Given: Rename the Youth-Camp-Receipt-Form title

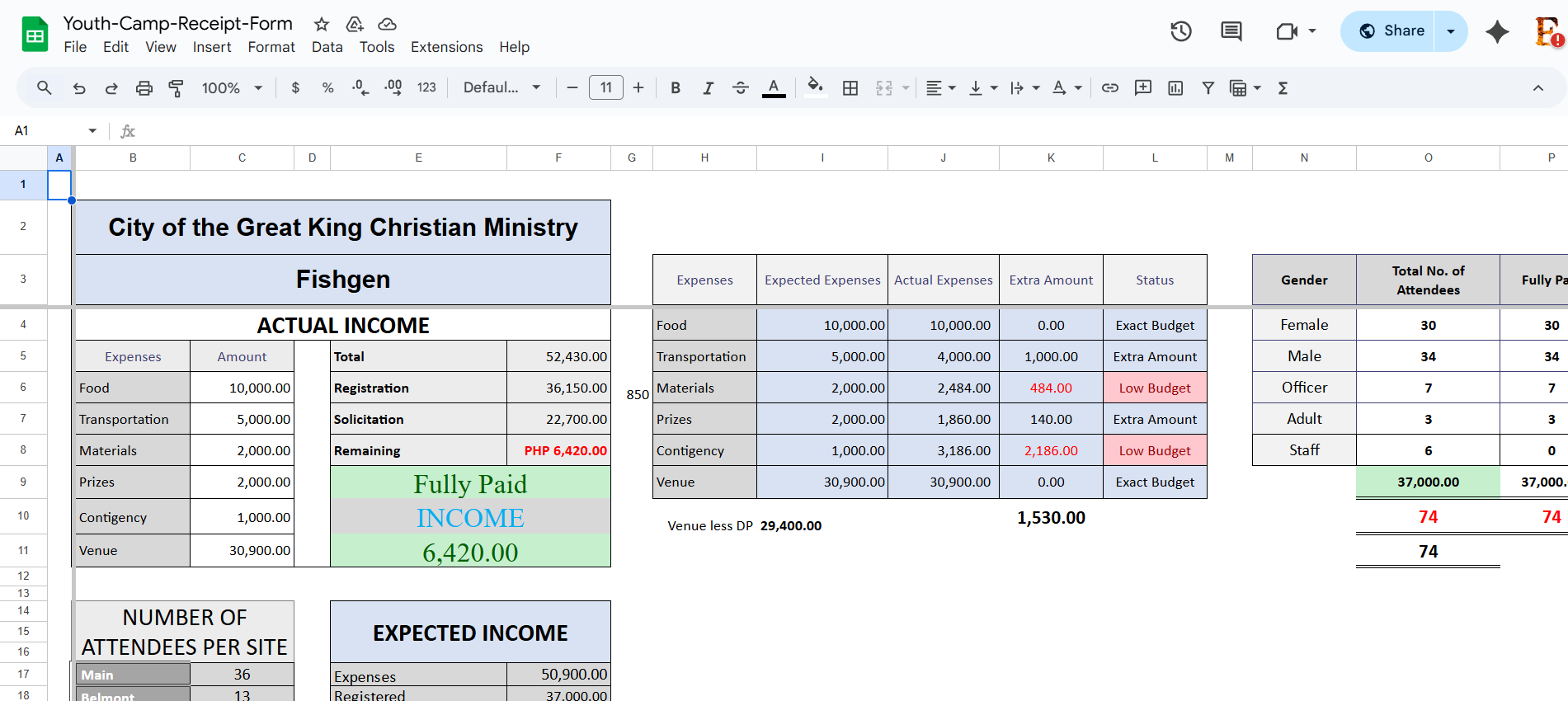Looking at the screenshot, I should point(178,23).
